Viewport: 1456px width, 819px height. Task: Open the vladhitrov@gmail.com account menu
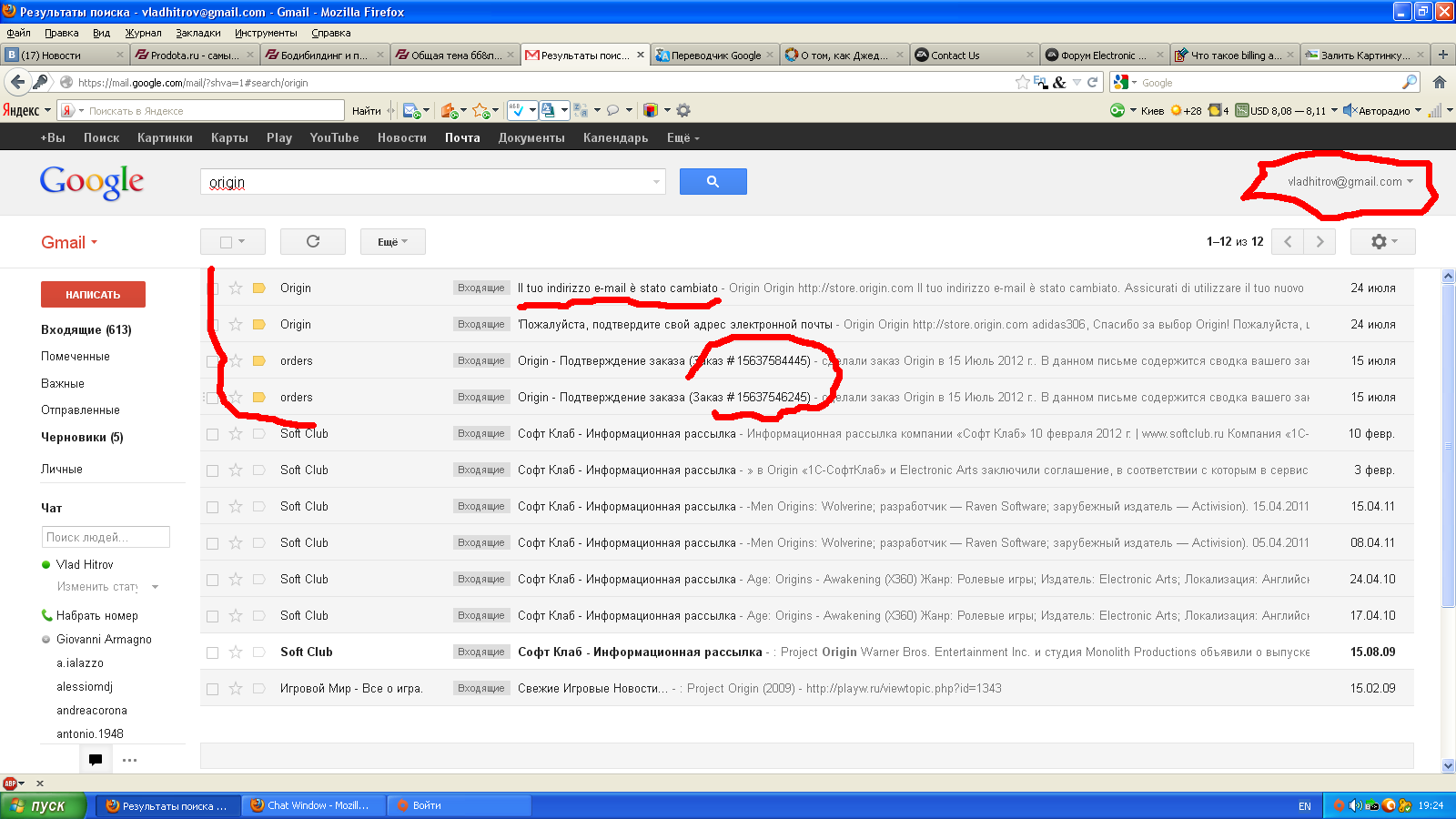click(1350, 182)
